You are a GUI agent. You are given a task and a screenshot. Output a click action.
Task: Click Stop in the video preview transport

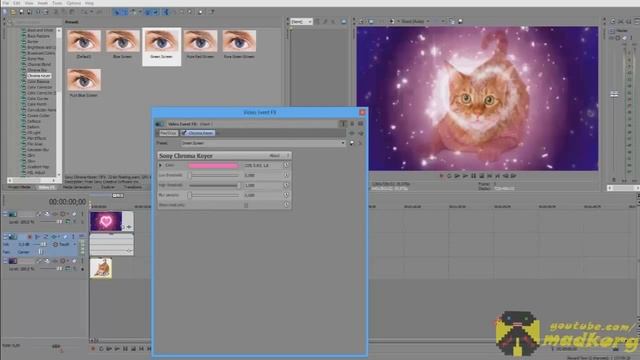click(x=482, y=176)
